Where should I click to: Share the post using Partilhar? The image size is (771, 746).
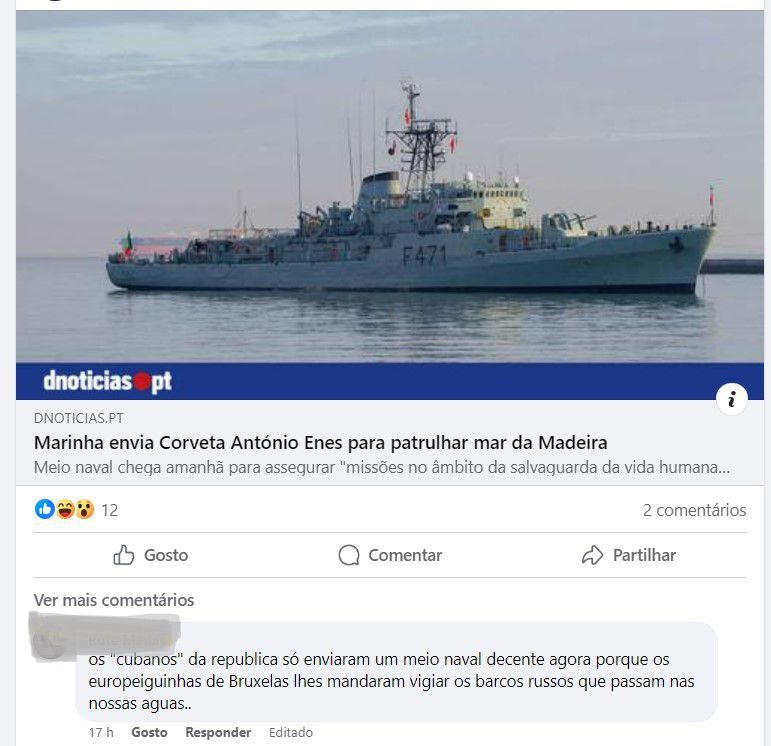pos(629,555)
